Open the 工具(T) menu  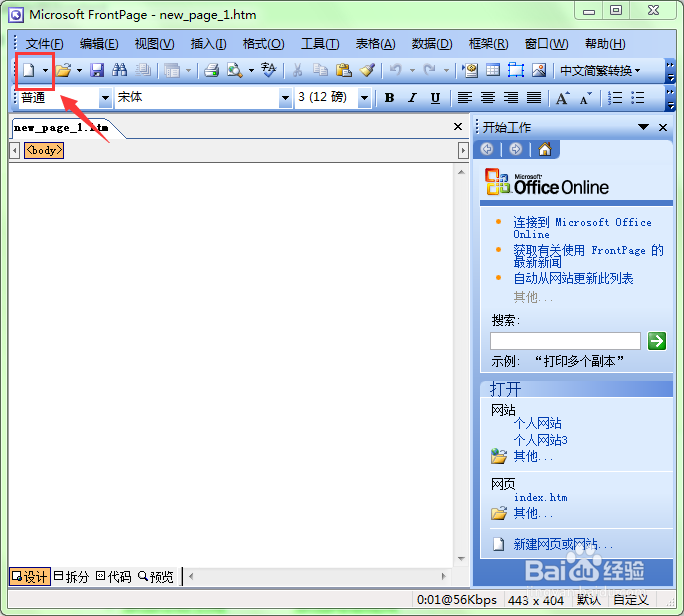[320, 44]
